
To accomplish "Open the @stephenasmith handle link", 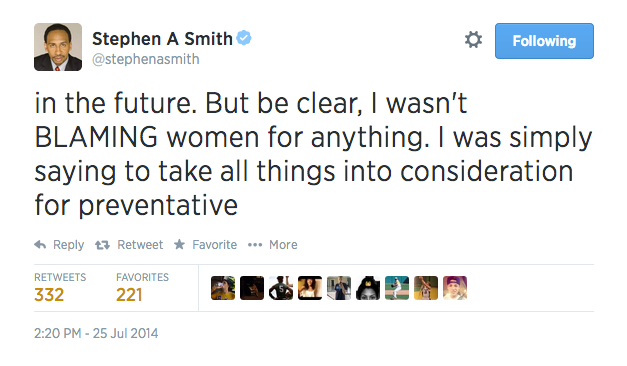I will pos(146,59).
